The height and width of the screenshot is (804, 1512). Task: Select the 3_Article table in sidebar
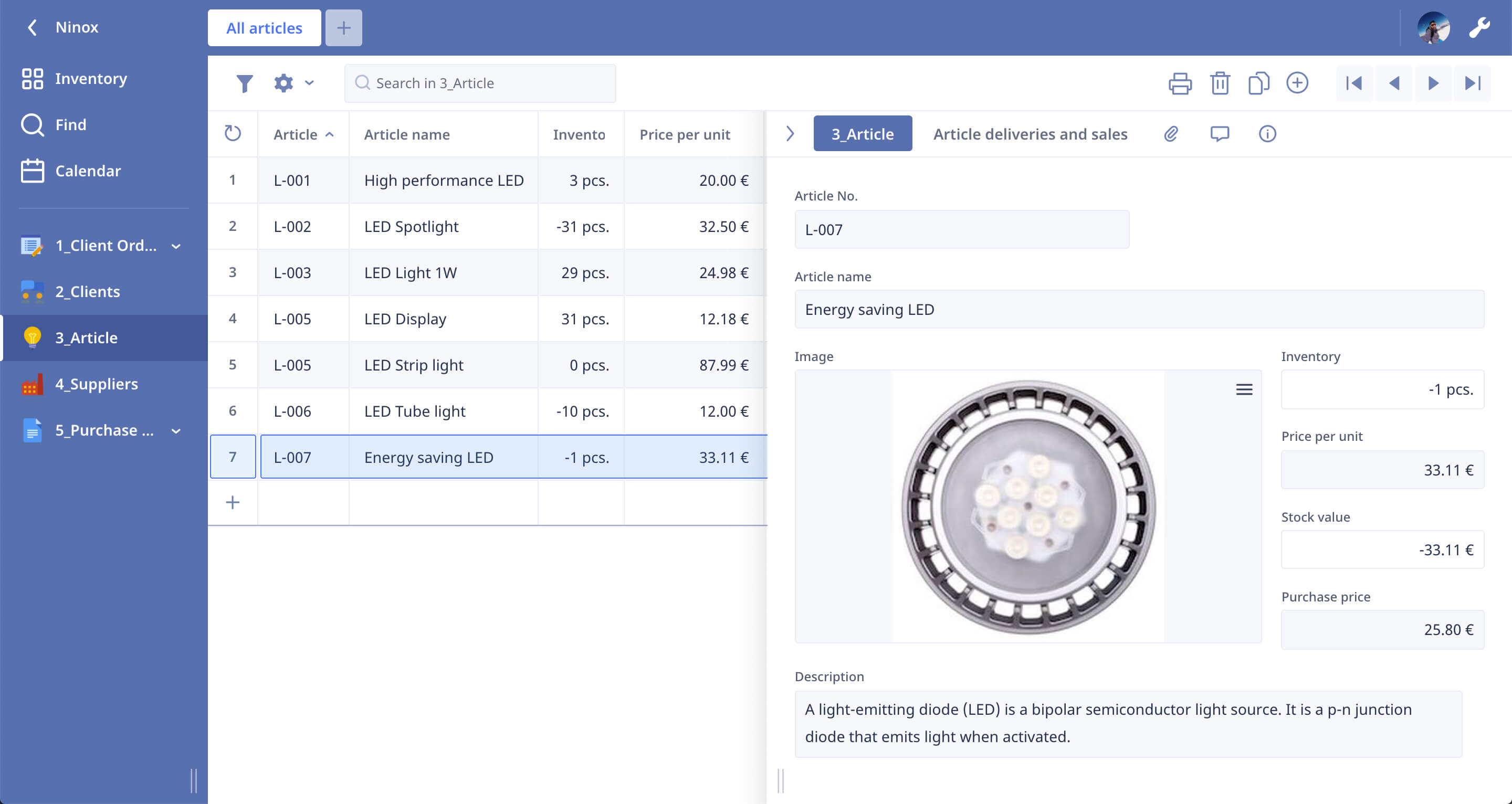pyautogui.click(x=105, y=337)
